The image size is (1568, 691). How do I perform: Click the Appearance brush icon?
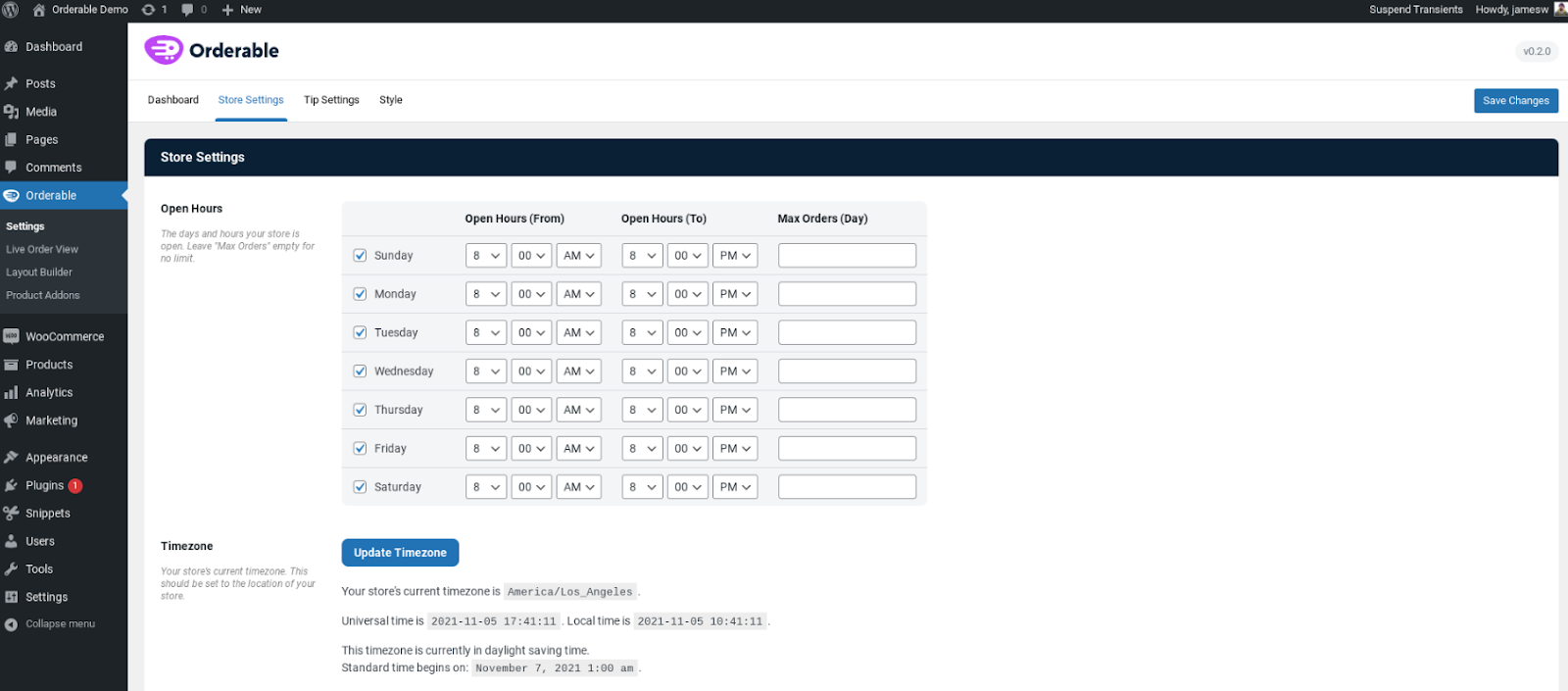click(x=12, y=458)
